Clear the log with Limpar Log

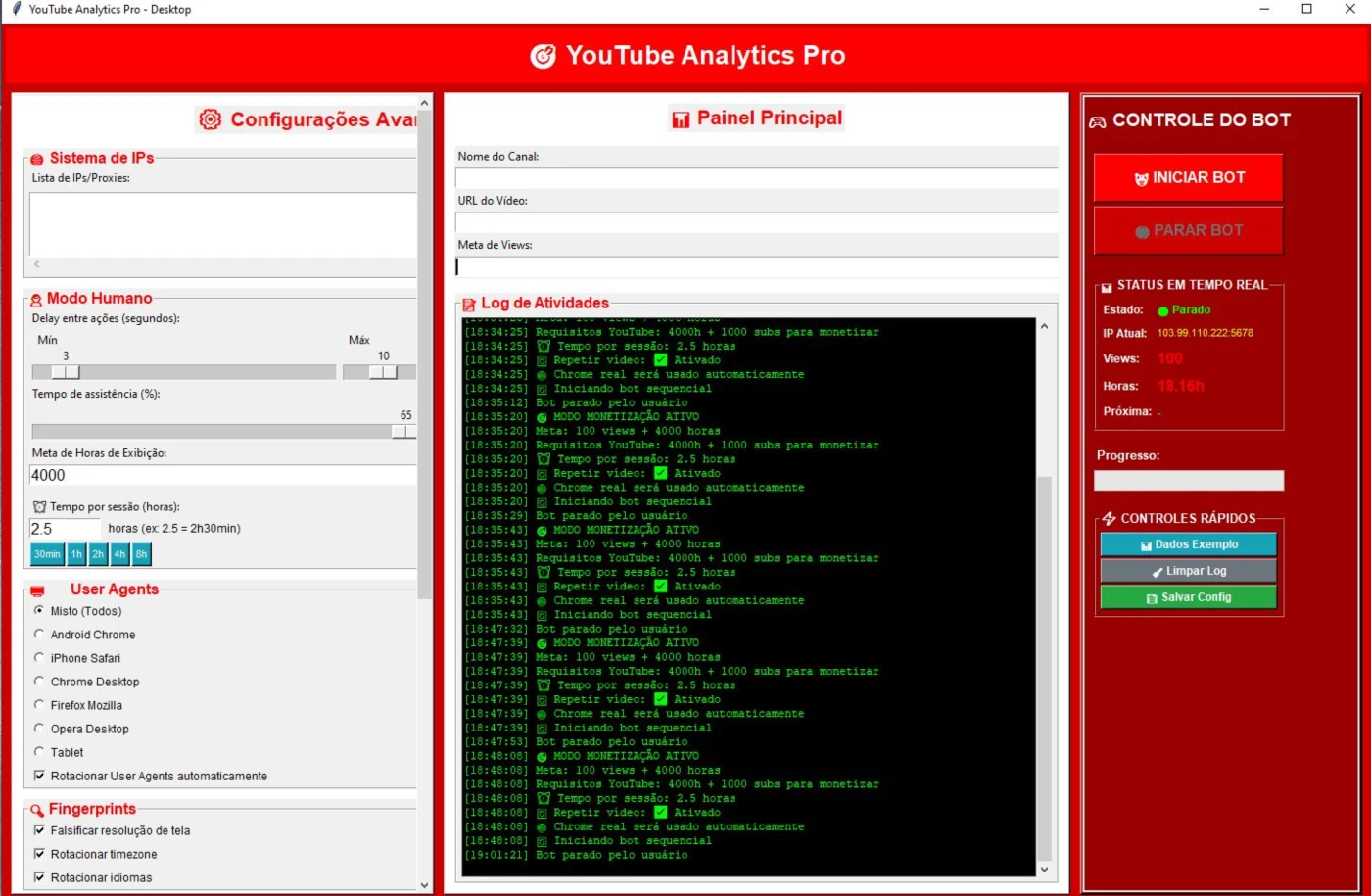[x=1188, y=571]
